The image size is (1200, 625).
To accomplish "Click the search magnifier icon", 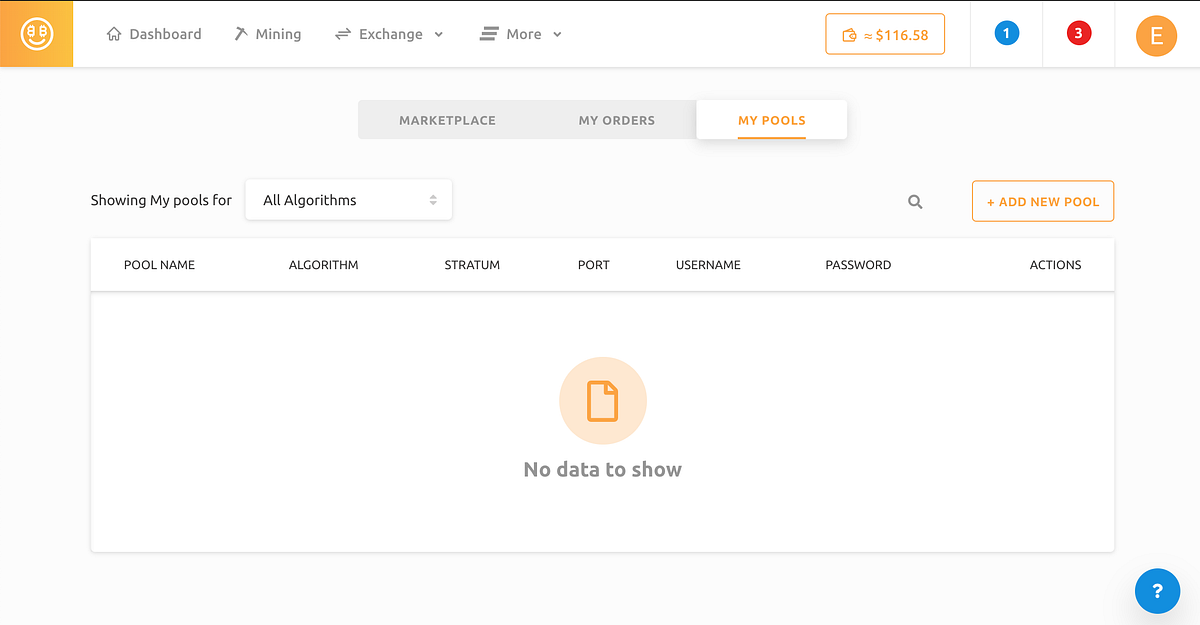I will (x=914, y=201).
